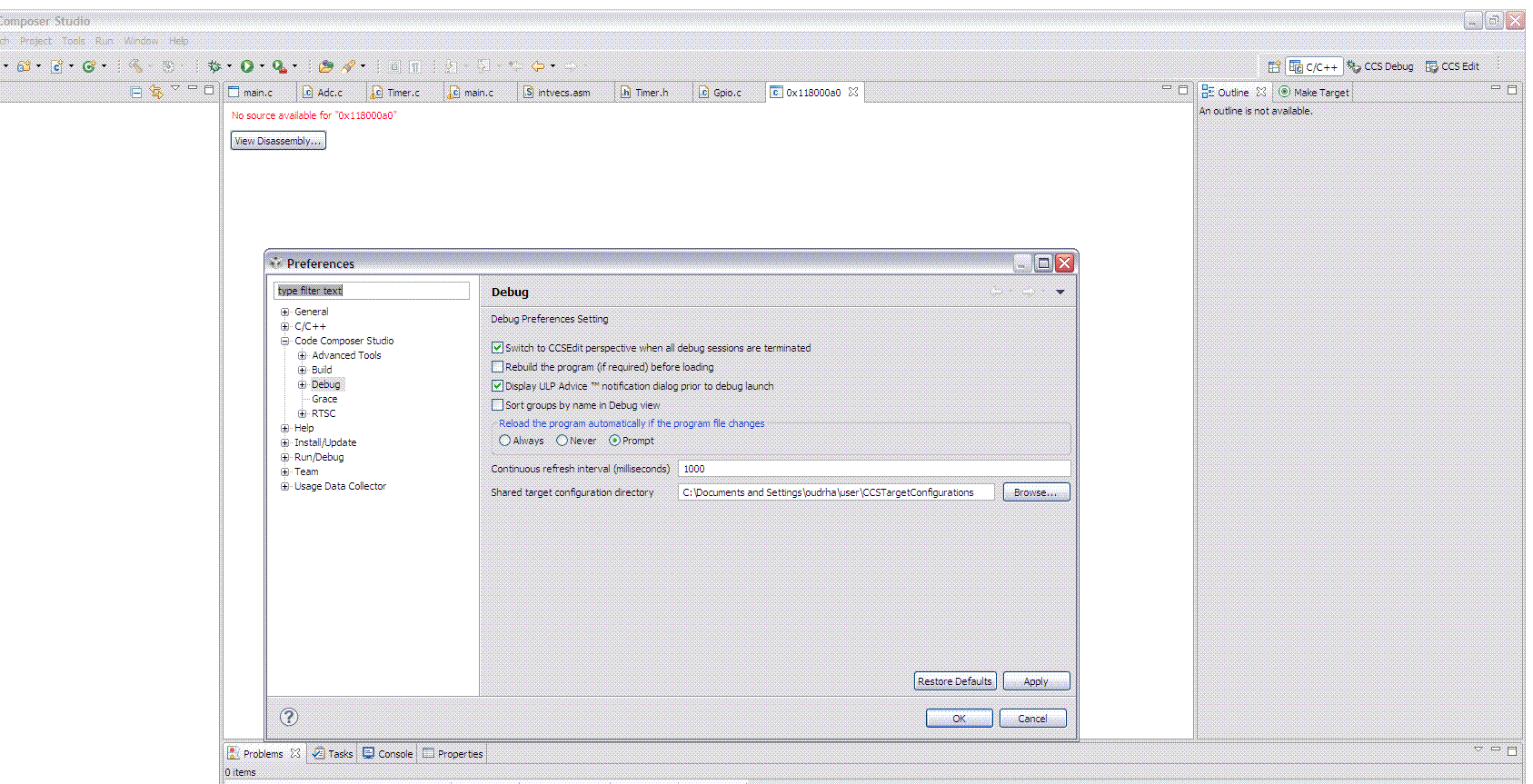Click the Run with toolbox icon
The width and height of the screenshot is (1533, 784).
click(280, 66)
